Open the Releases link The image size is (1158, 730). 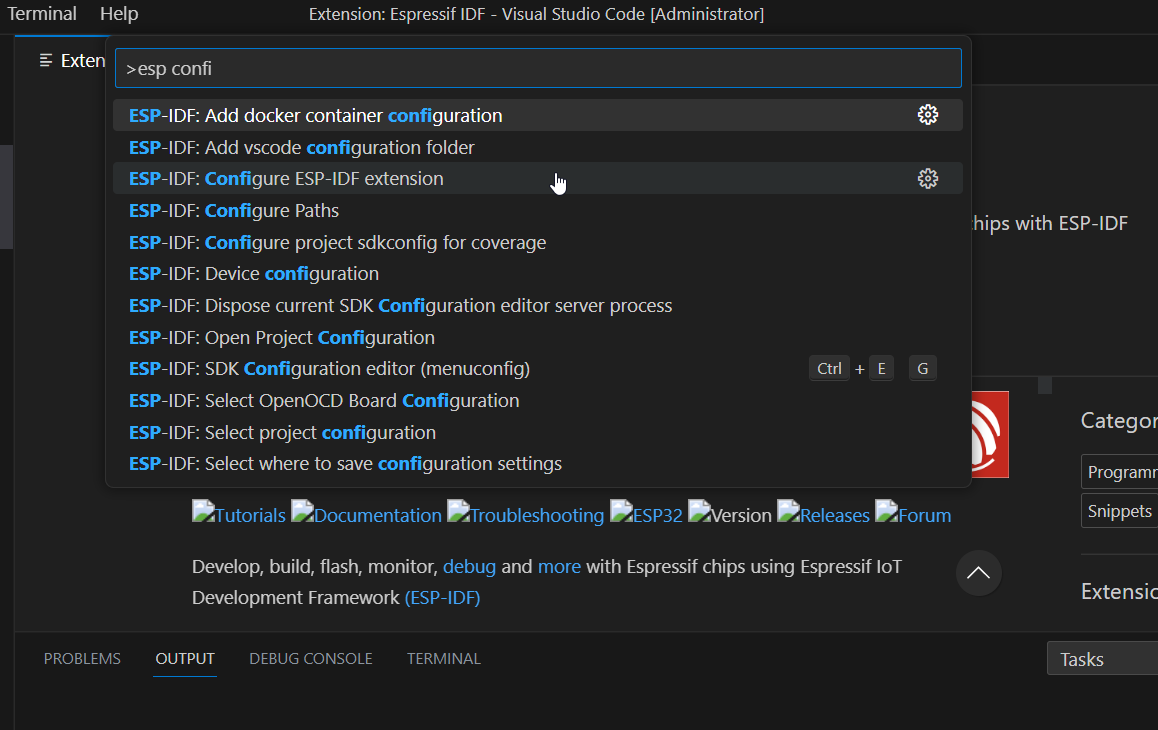coord(823,514)
